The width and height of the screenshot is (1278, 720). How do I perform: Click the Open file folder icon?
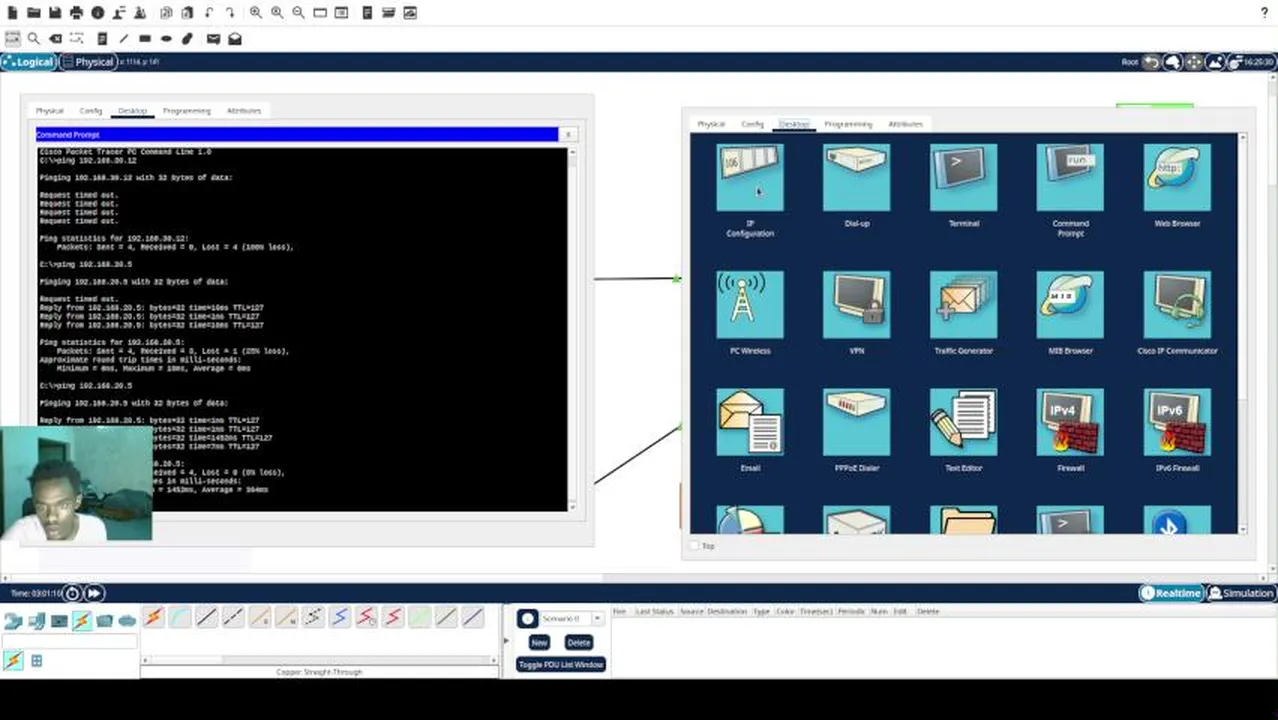[x=33, y=13]
